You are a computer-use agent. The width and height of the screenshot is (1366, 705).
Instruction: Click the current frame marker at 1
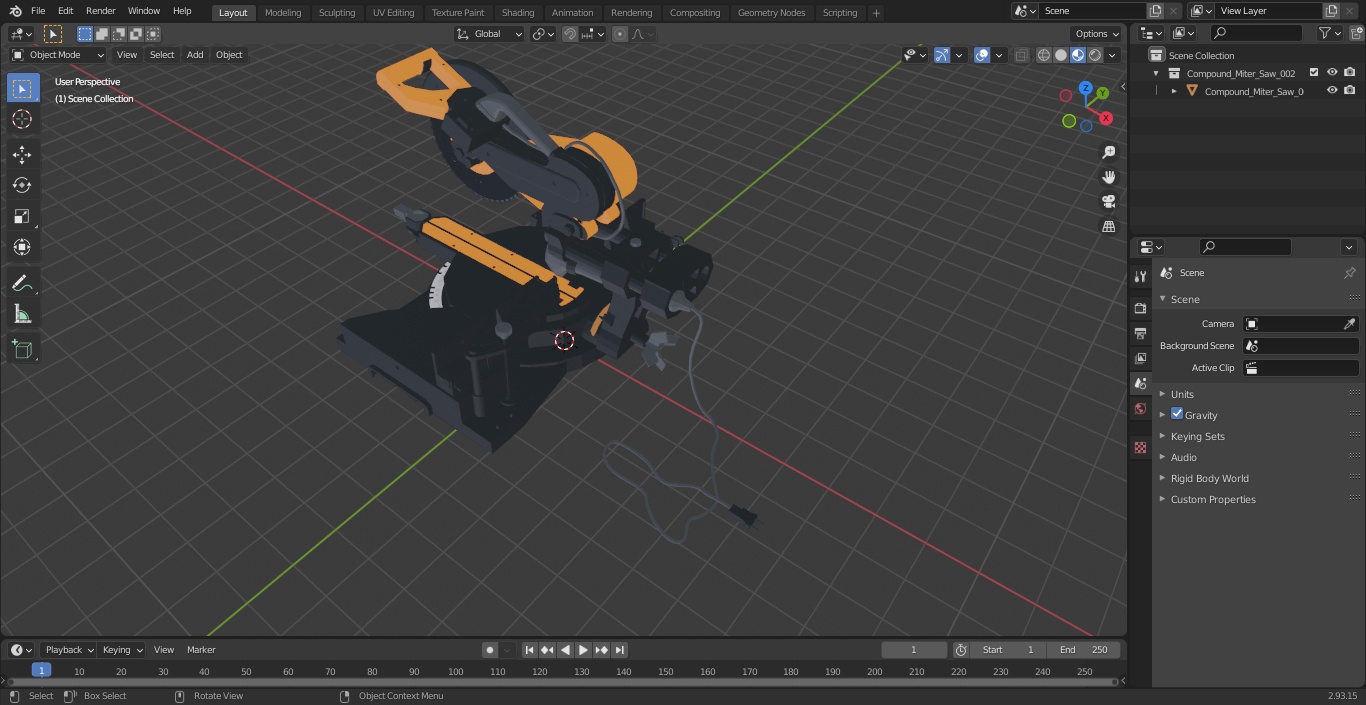[x=41, y=671]
